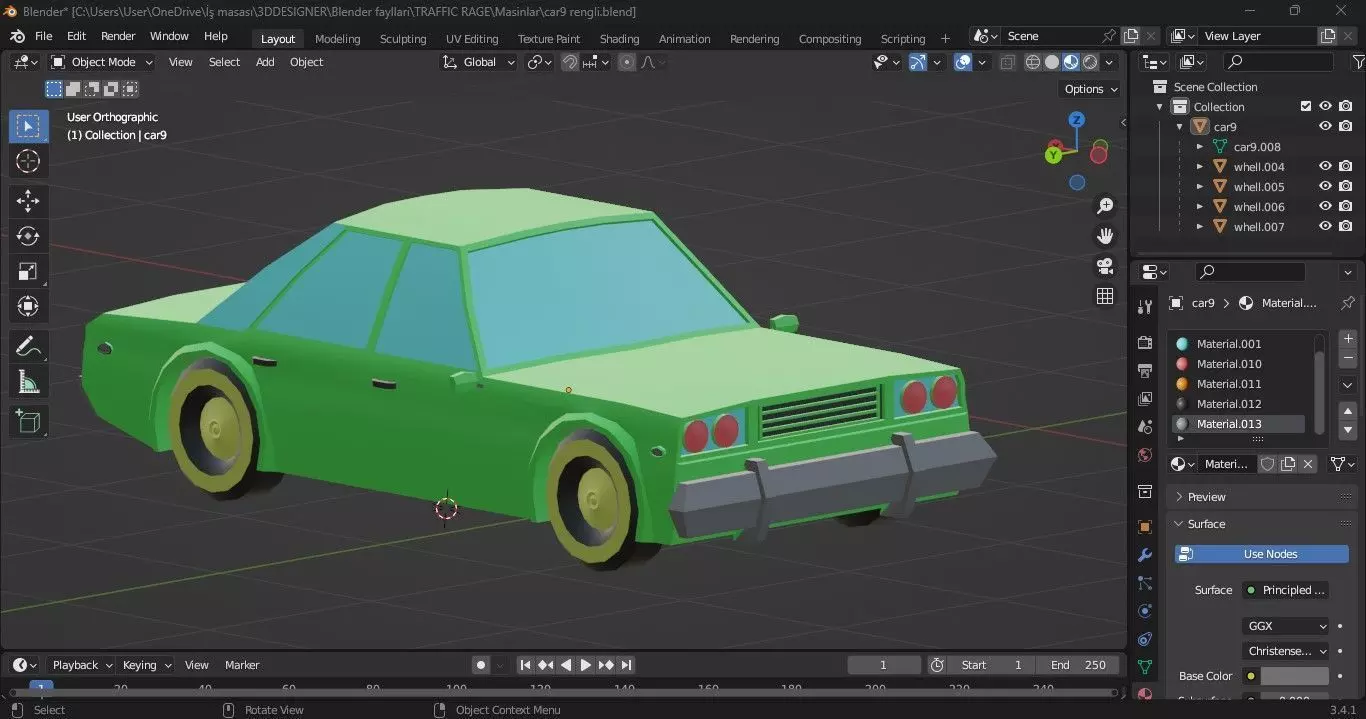This screenshot has height=719, width=1366.
Task: Open the Output properties tab
Action: click(1145, 371)
